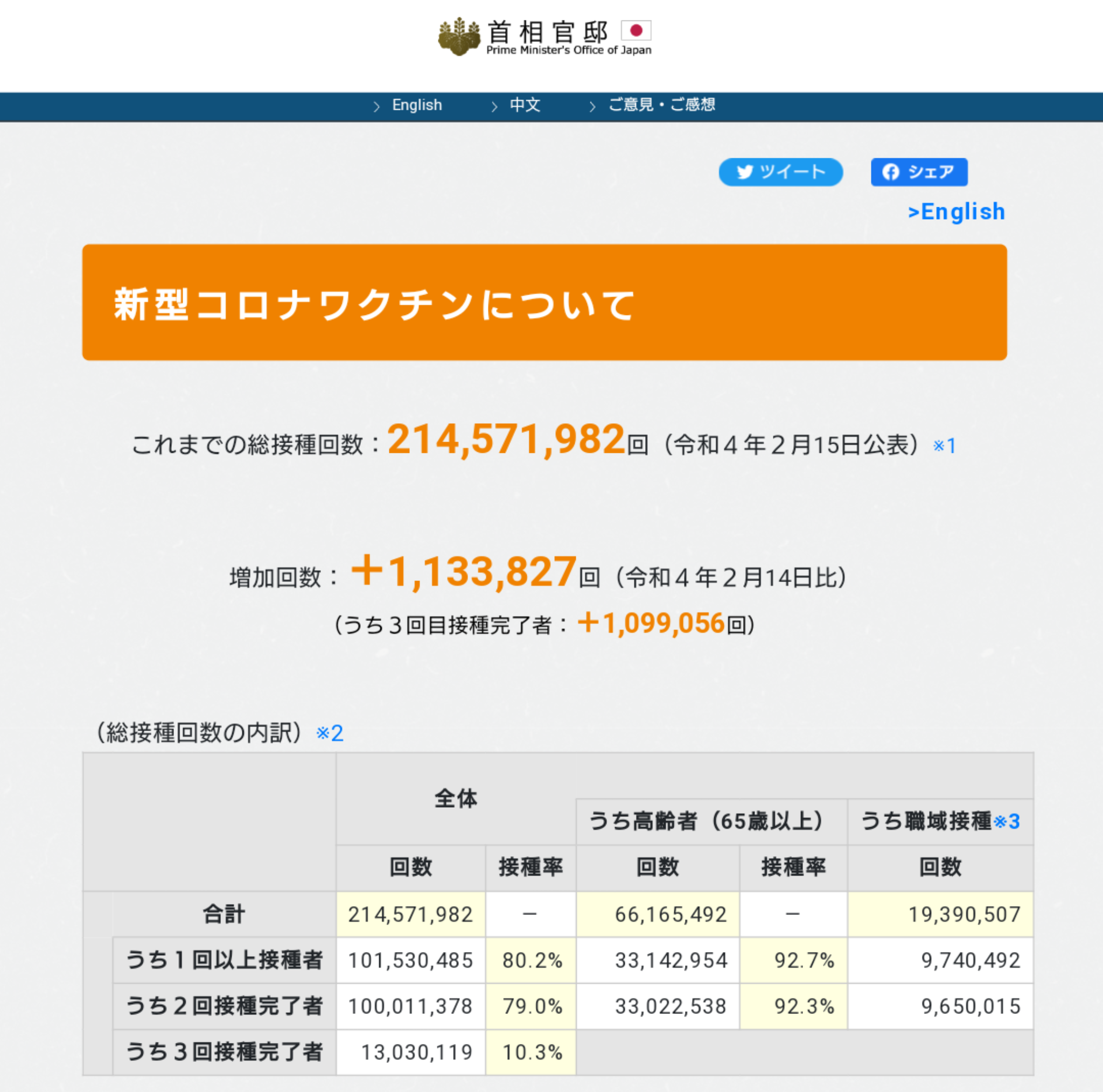Click the Japanese flag icon in header
Viewport: 1103px width, 1092px height.
(x=636, y=31)
